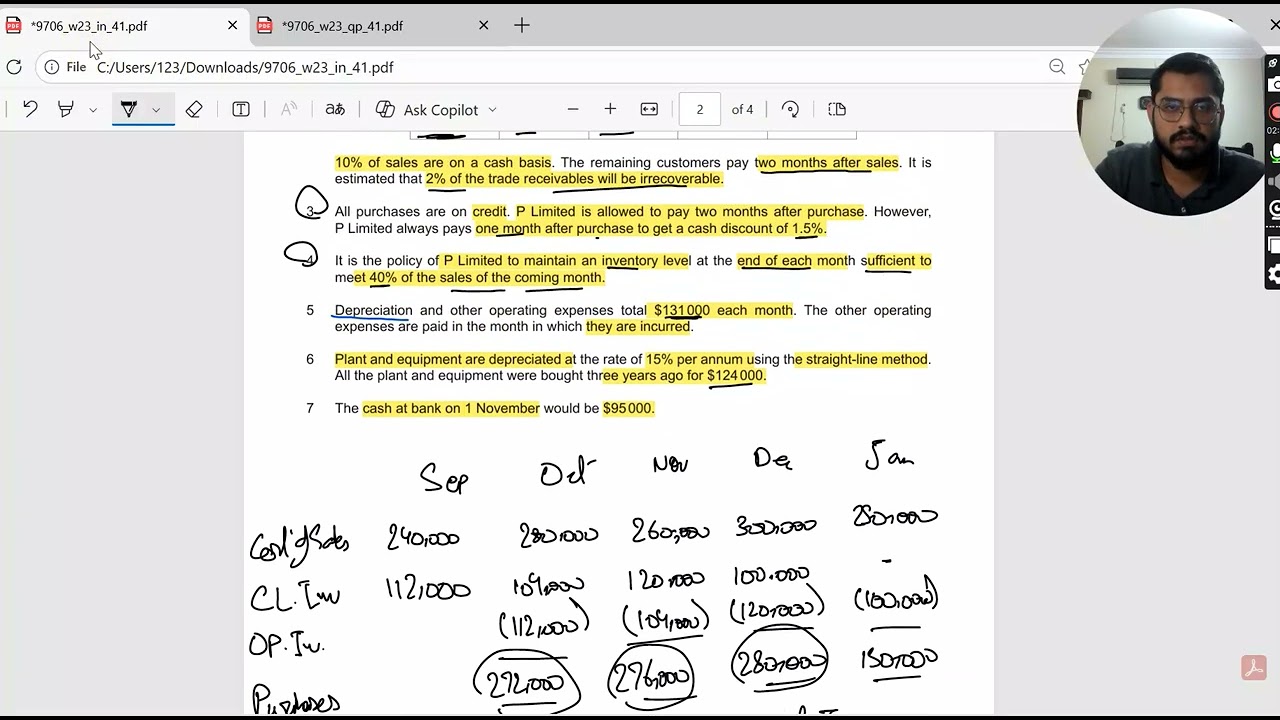This screenshot has height=720, width=1280.
Task: Close the 9706_w23_qp_41.pdf tab
Action: coord(484,26)
